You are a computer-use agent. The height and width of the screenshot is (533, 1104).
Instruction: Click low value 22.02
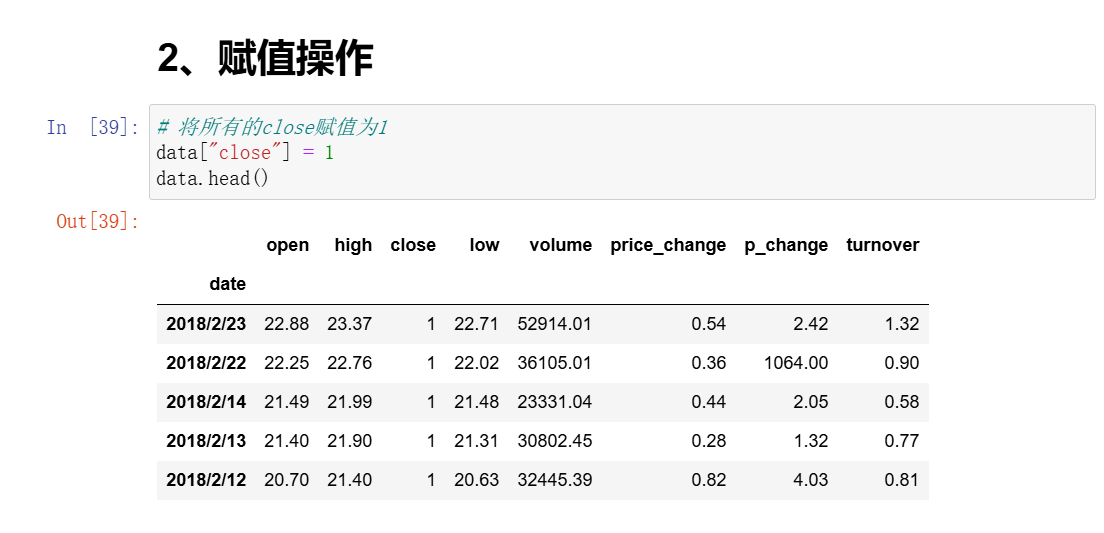[477, 363]
